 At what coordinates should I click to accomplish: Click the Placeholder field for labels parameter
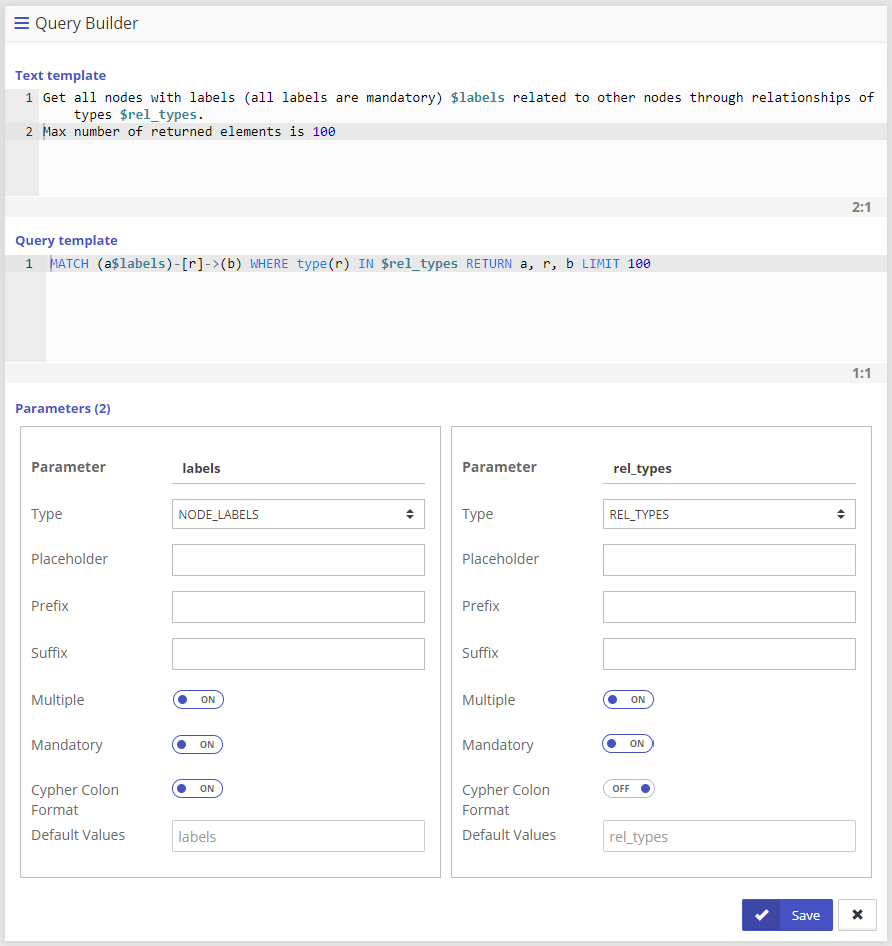click(298, 560)
